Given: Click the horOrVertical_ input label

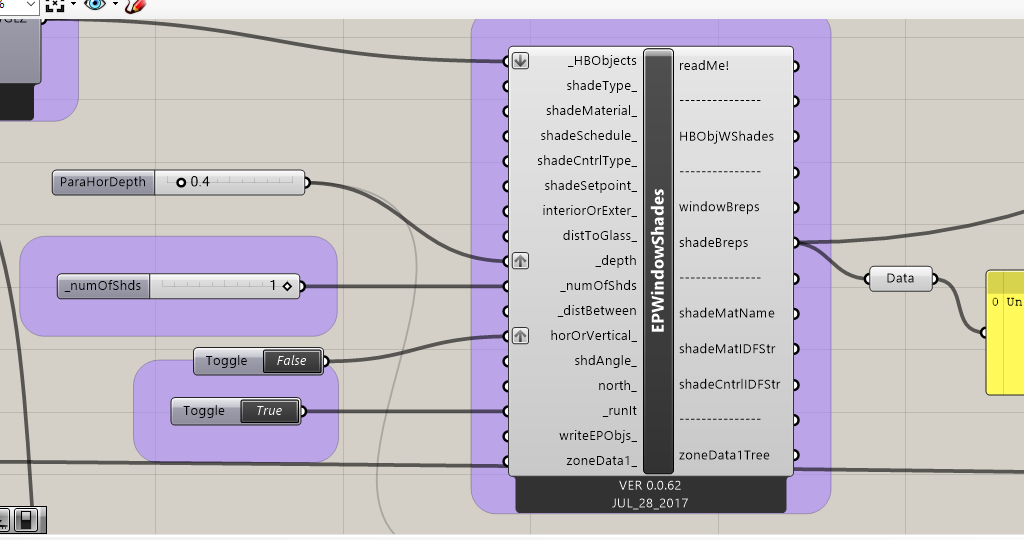Looking at the screenshot, I should (594, 336).
